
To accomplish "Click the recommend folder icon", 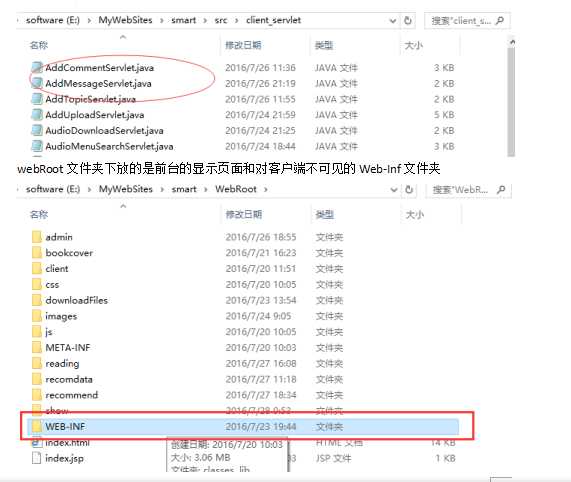I will (37, 395).
